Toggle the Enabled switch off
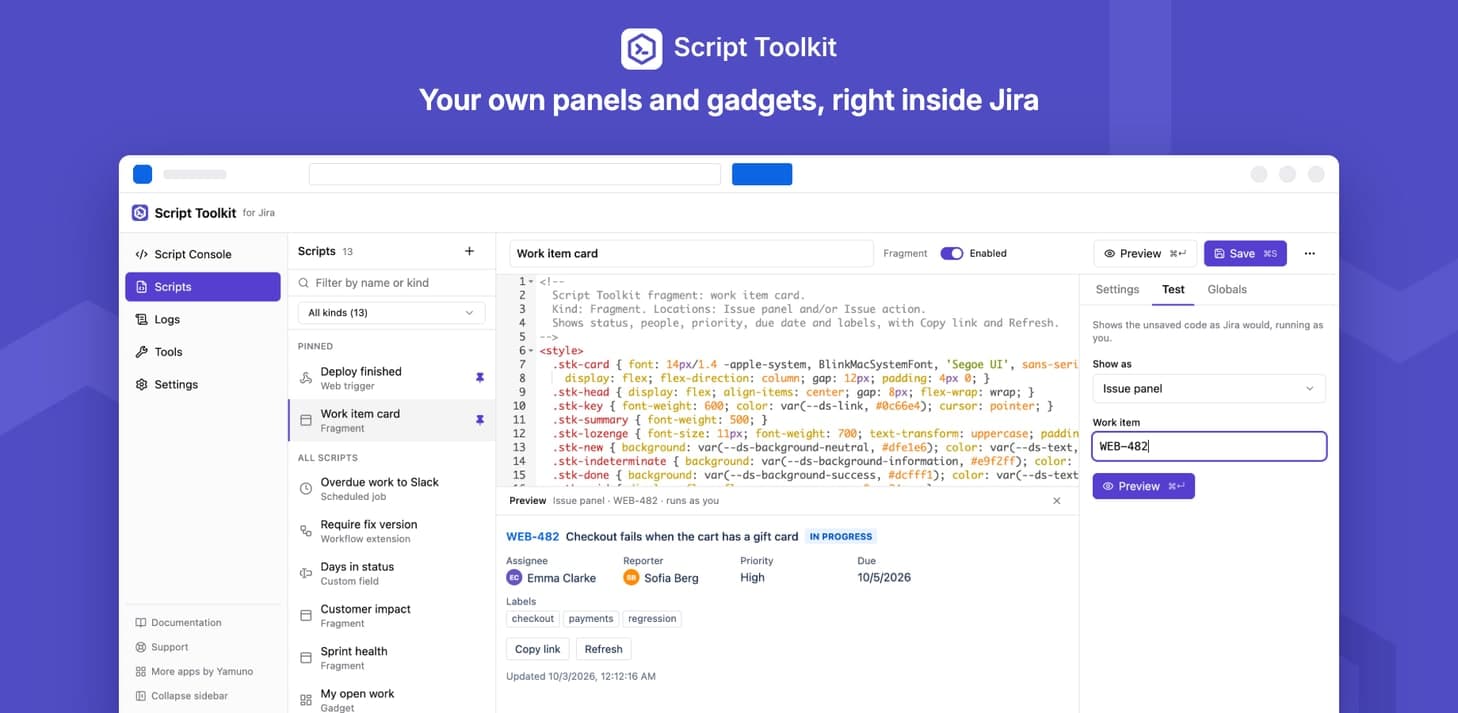Screen dimensions: 1458x713 click(x=951, y=253)
